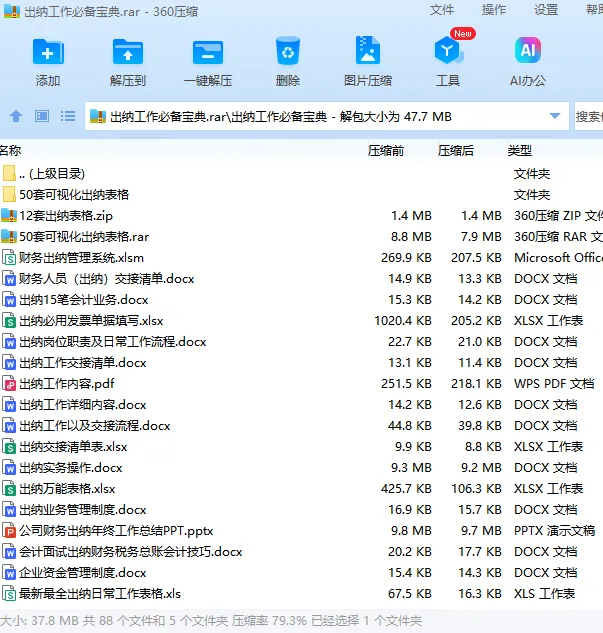
Task: Click the 269.9 KB size value
Action: (406, 258)
